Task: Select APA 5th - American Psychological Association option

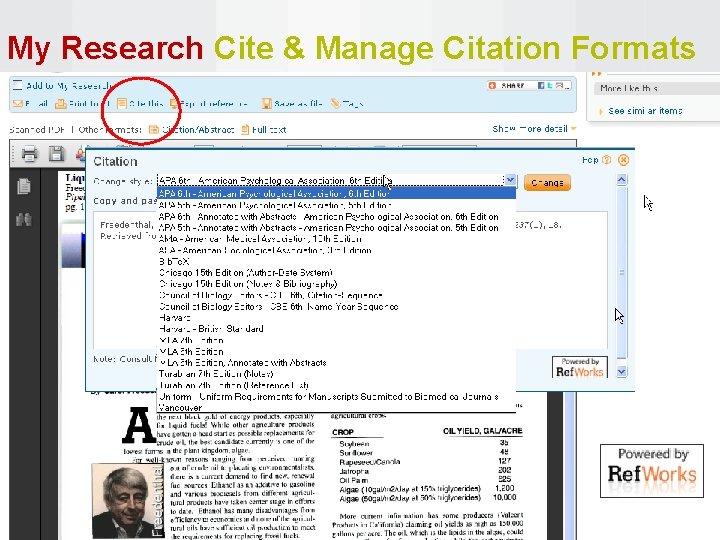Action: click(x=336, y=205)
